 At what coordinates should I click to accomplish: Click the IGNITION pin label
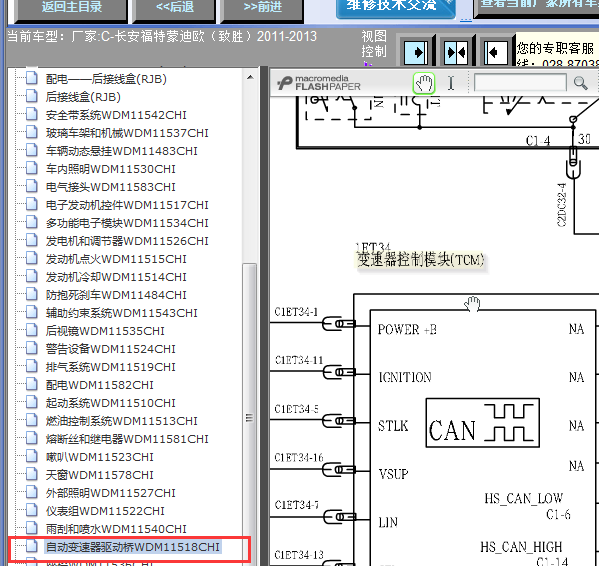coord(405,377)
